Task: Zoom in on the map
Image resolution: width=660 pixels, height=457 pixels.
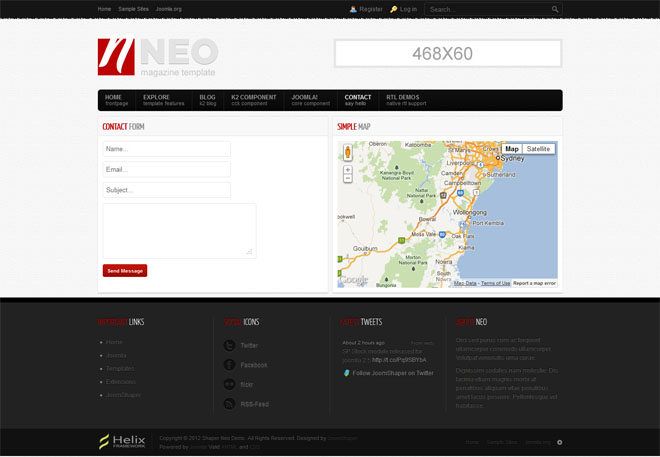Action: [348, 170]
